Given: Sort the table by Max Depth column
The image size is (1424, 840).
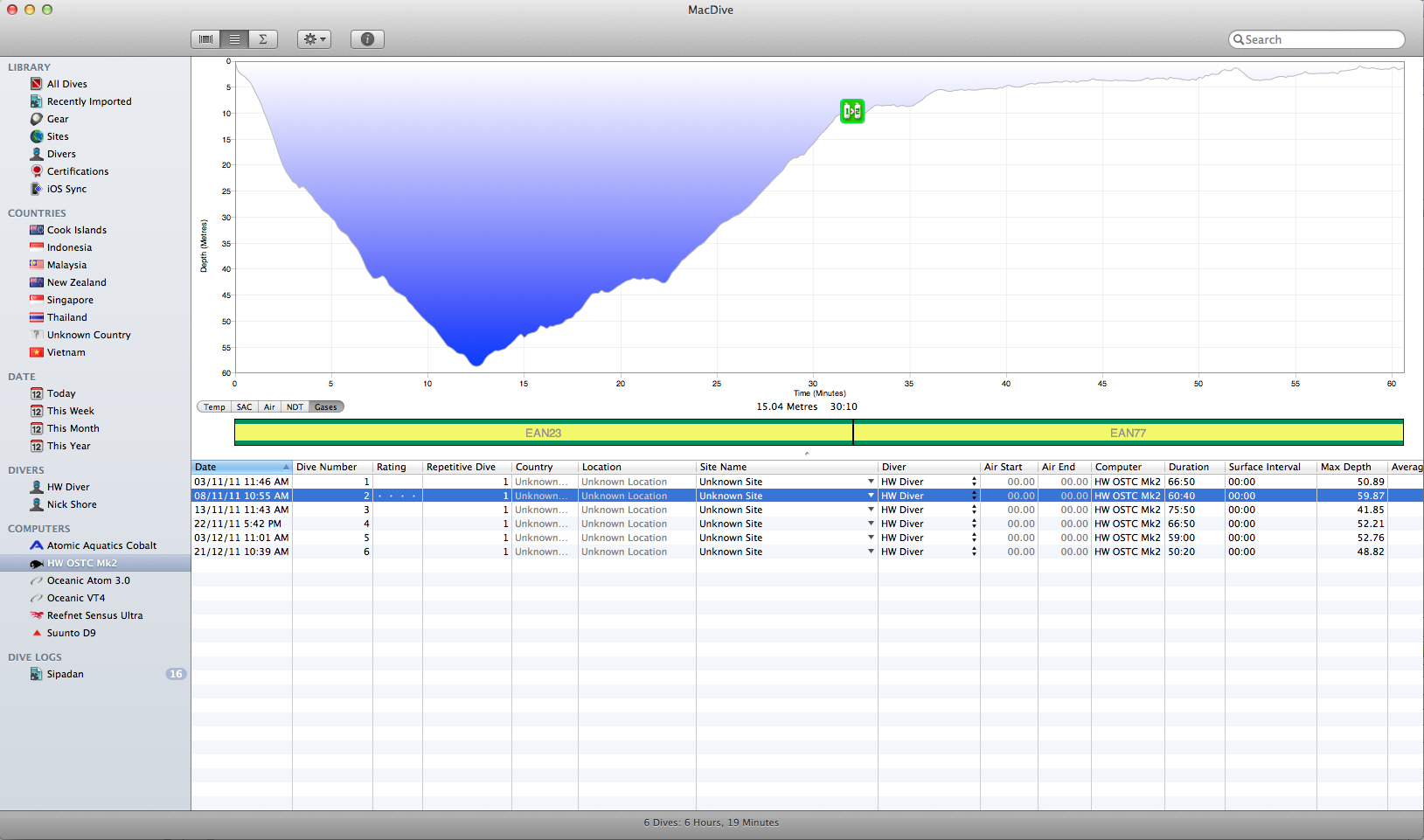Looking at the screenshot, I should [1346, 467].
